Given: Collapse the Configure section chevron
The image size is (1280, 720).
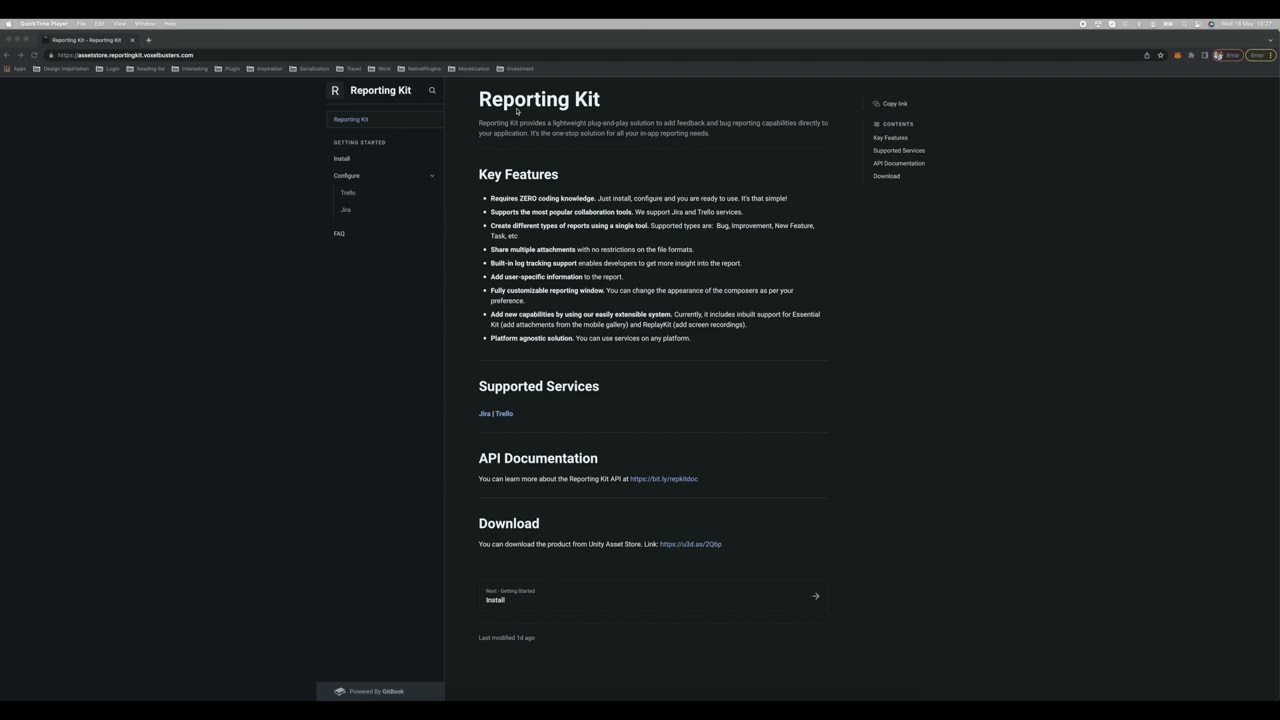Looking at the screenshot, I should [432, 176].
